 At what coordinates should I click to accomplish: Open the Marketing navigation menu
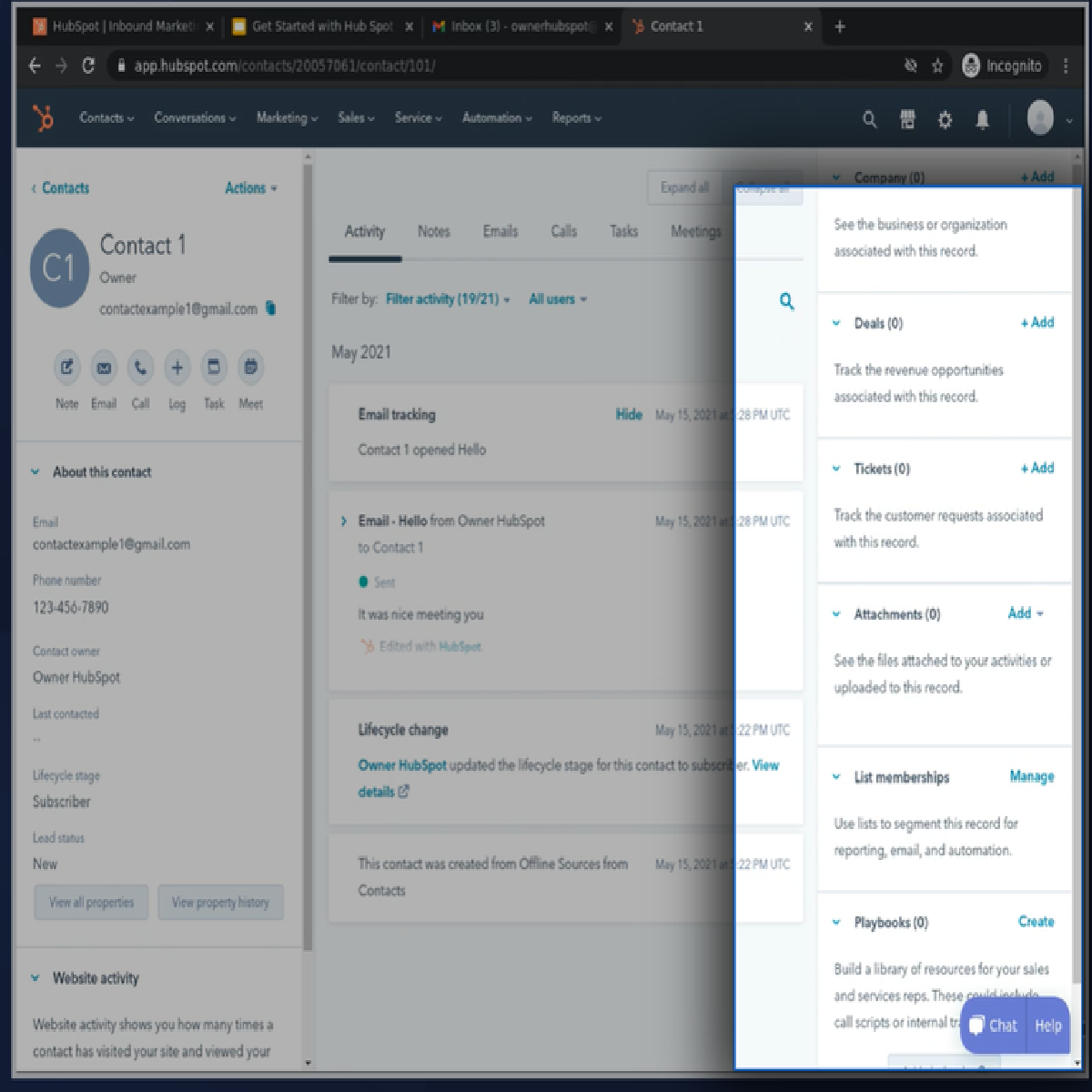click(x=288, y=118)
